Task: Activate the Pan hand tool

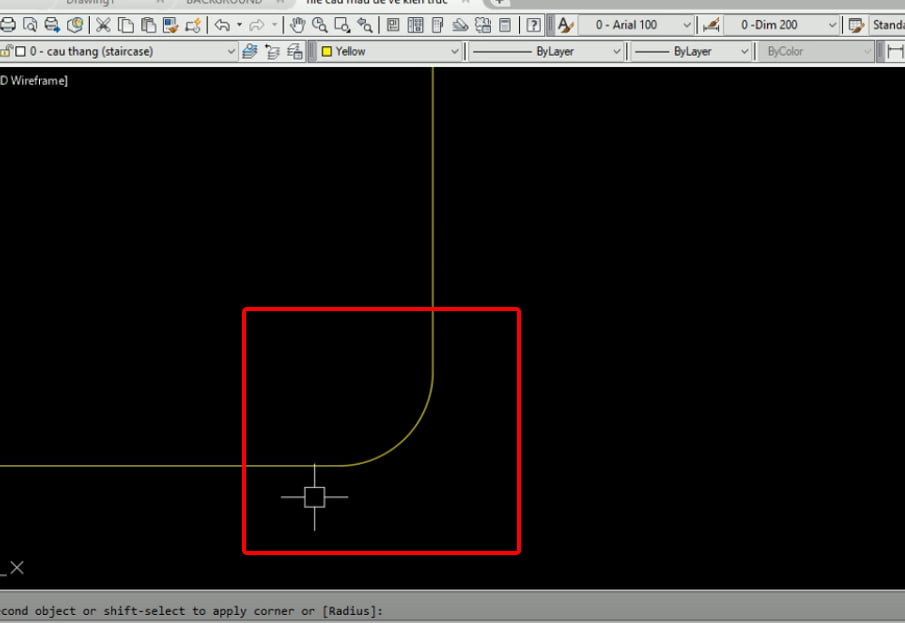Action: tap(297, 25)
